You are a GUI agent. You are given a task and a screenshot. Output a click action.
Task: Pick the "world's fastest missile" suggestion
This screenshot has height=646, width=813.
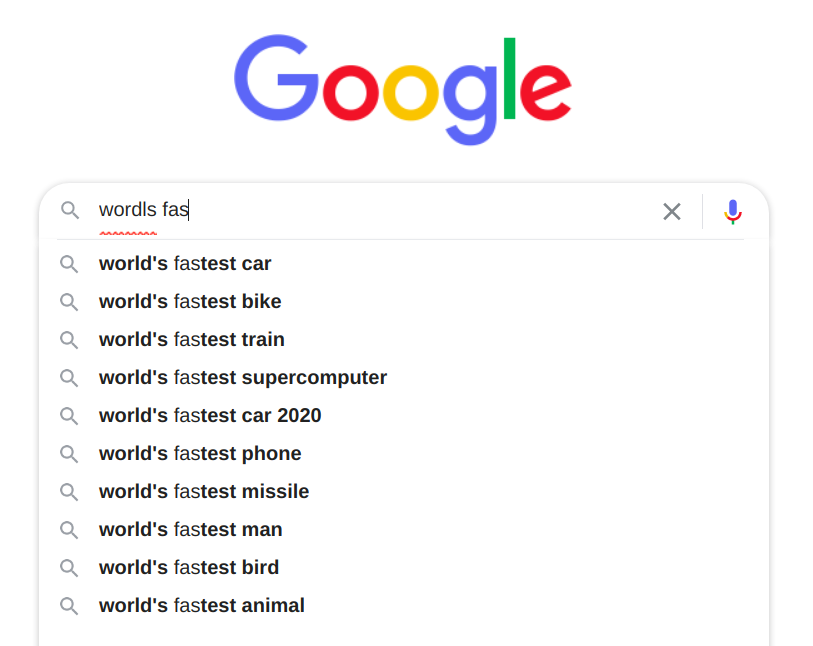[204, 492]
